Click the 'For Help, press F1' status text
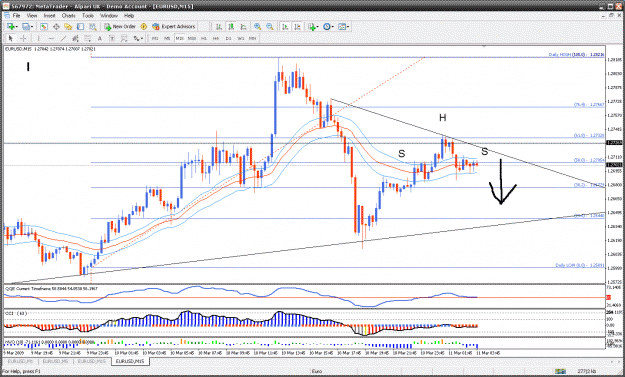Screen dimensions: 625x377 pos(22,371)
